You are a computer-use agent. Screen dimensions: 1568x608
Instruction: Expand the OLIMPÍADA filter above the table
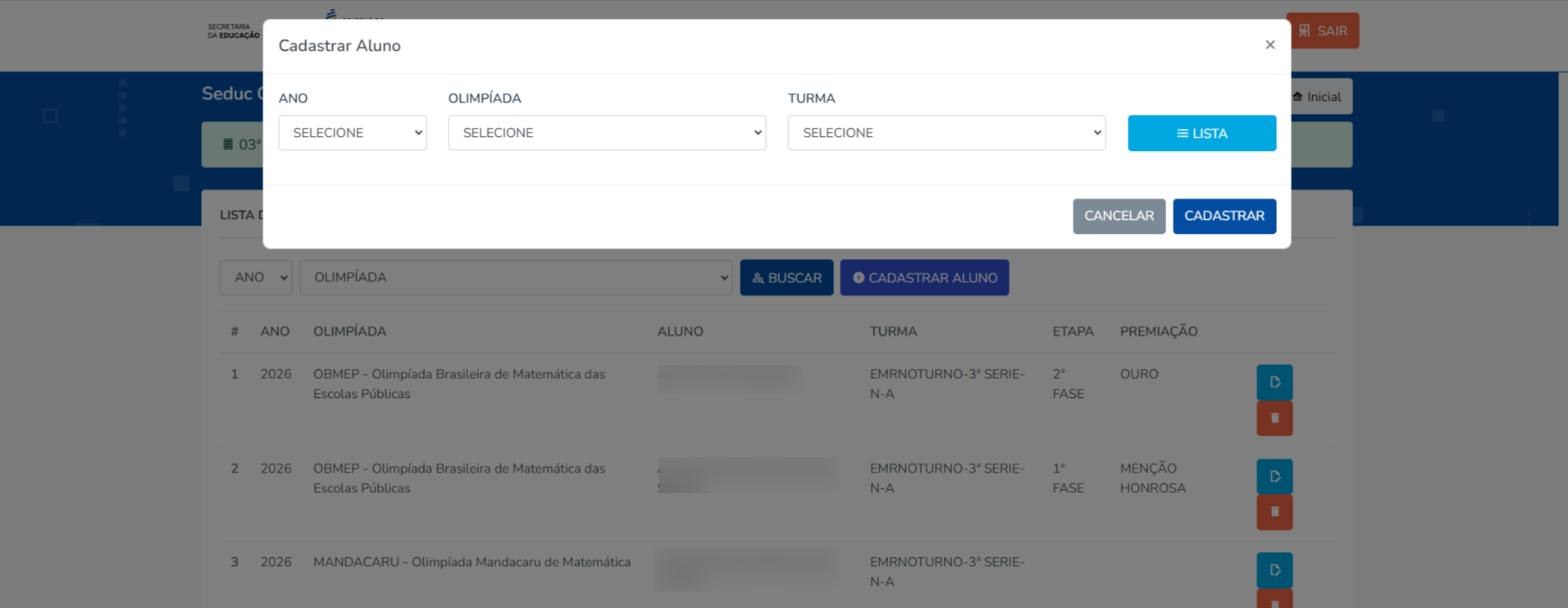pos(516,278)
